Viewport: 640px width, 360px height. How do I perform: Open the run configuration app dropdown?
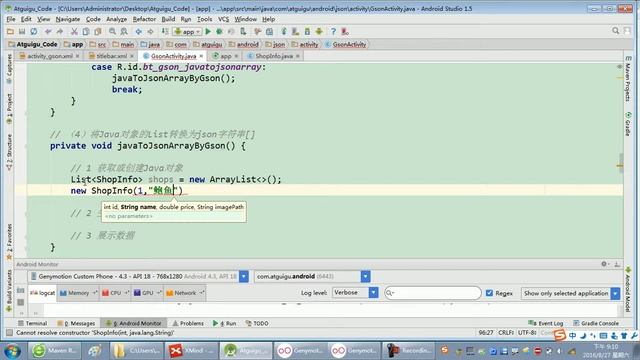[187, 31]
